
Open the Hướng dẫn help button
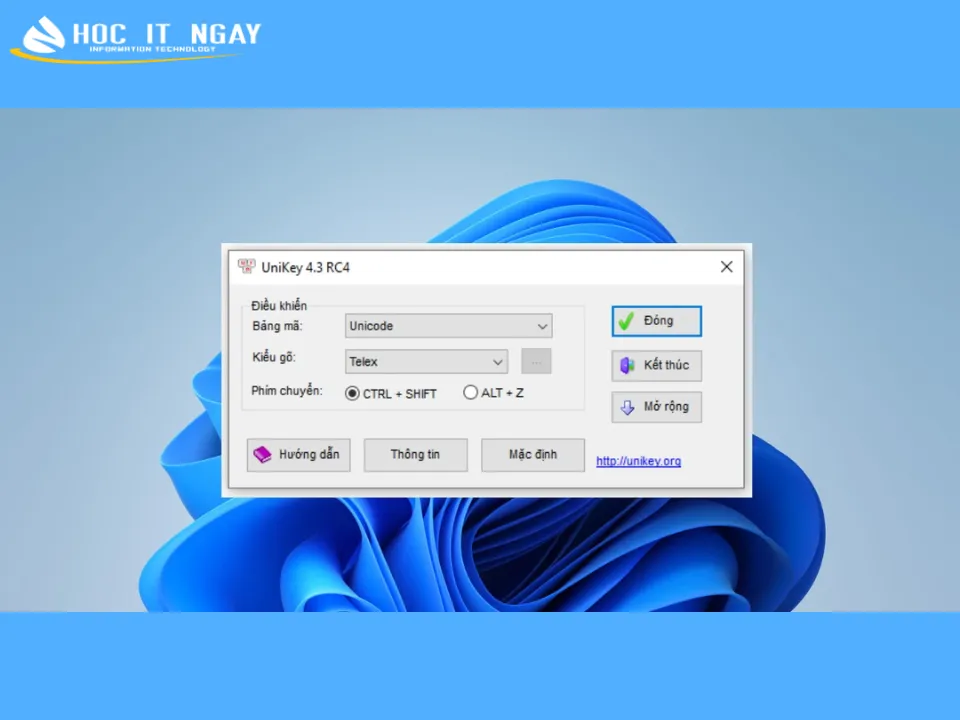click(299, 455)
